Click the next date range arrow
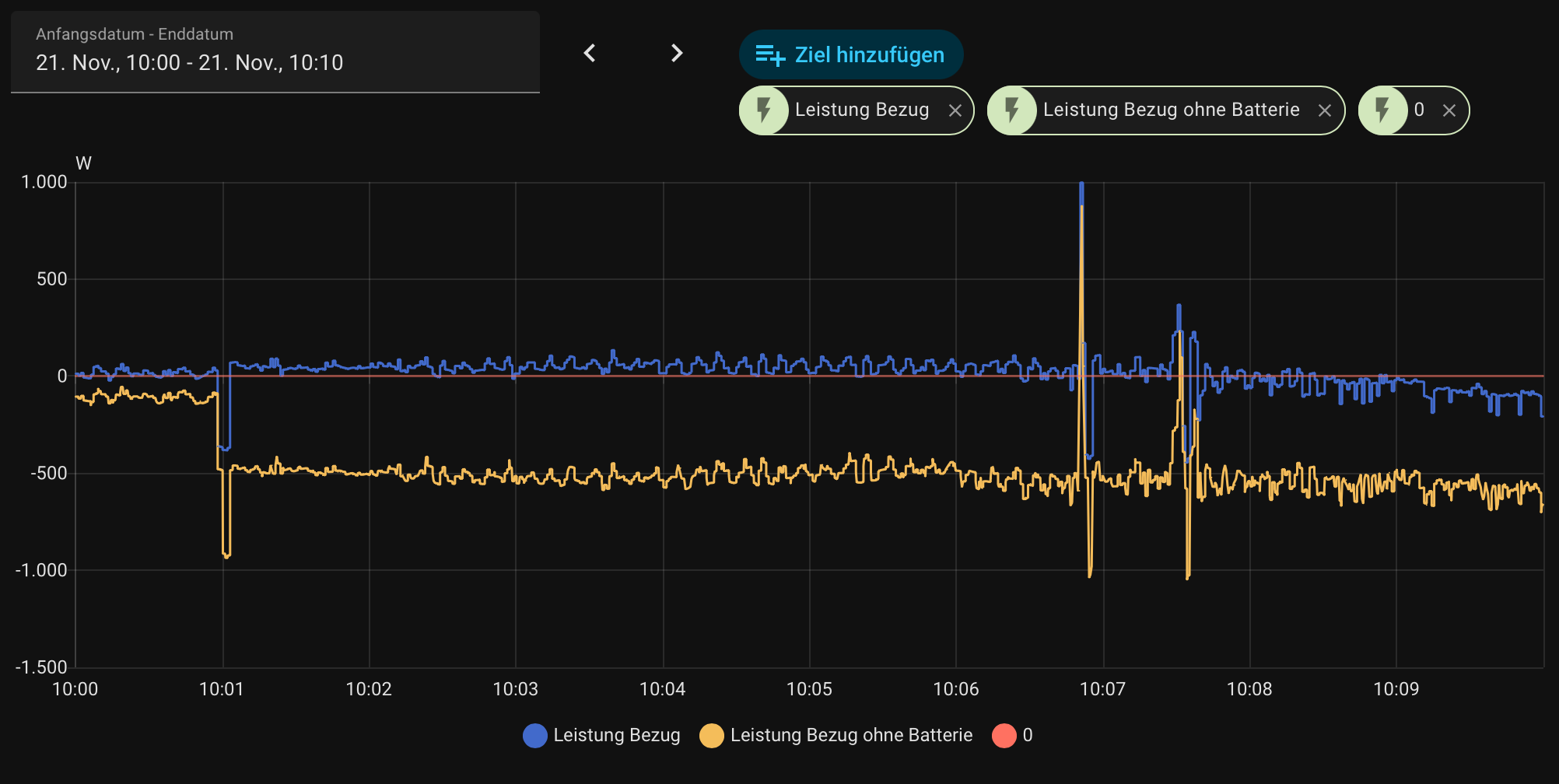This screenshot has height=784, width=1559. pos(677,53)
